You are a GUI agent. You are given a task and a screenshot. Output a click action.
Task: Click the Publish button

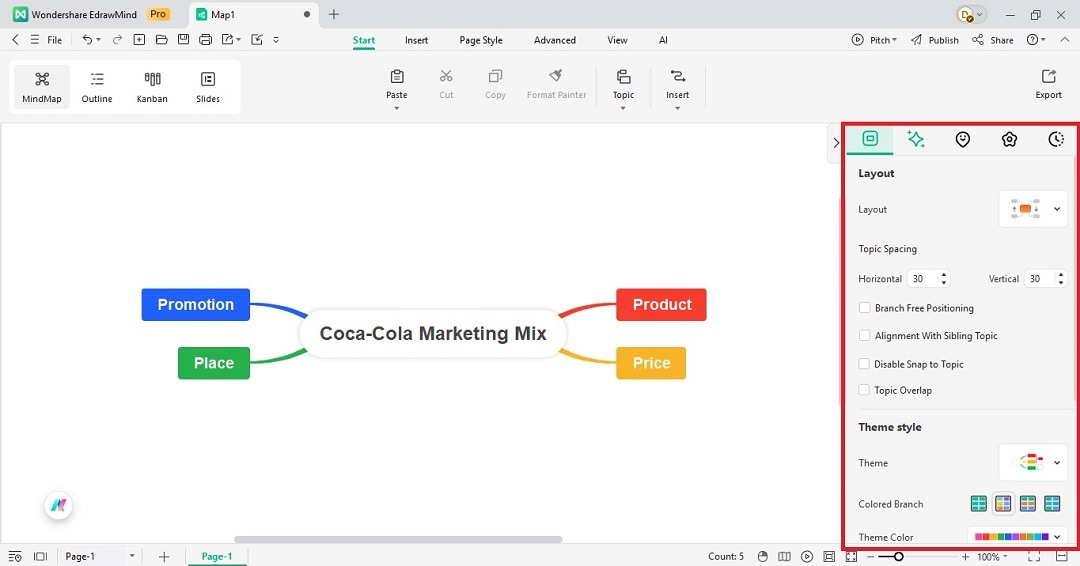tap(935, 40)
